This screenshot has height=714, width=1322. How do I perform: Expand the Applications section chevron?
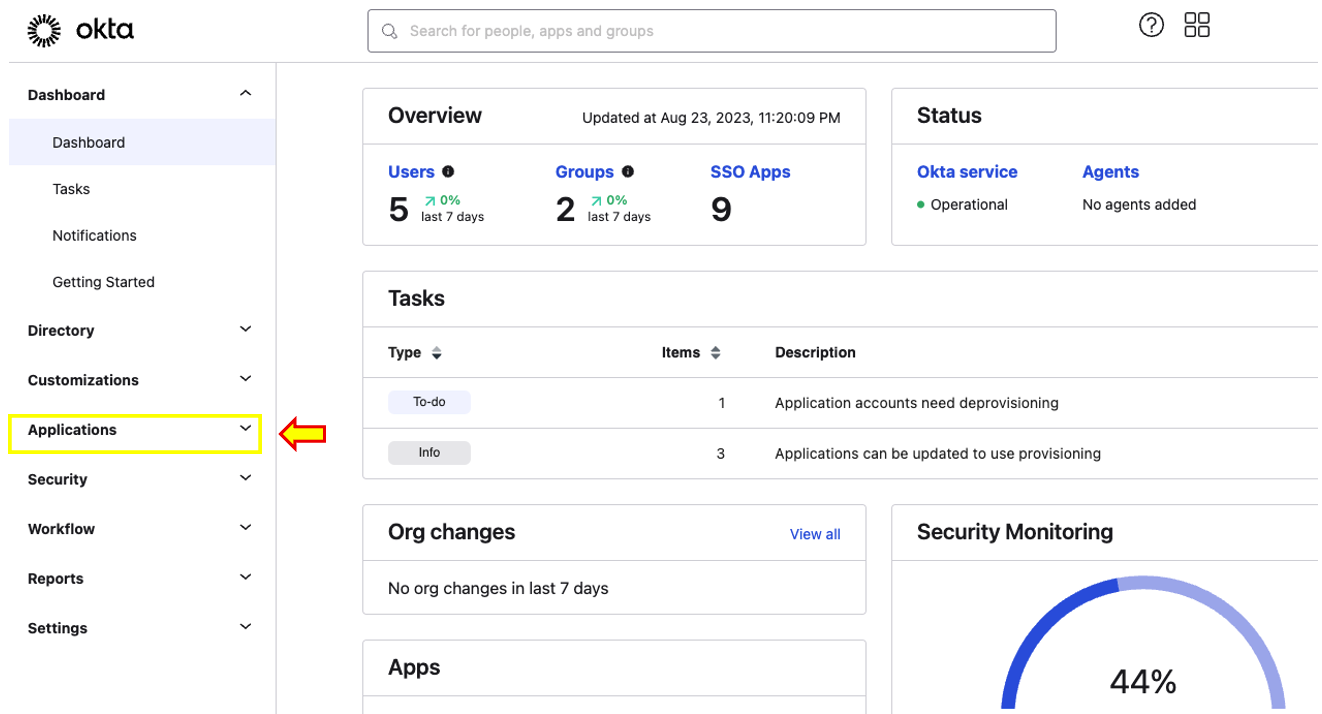point(246,429)
